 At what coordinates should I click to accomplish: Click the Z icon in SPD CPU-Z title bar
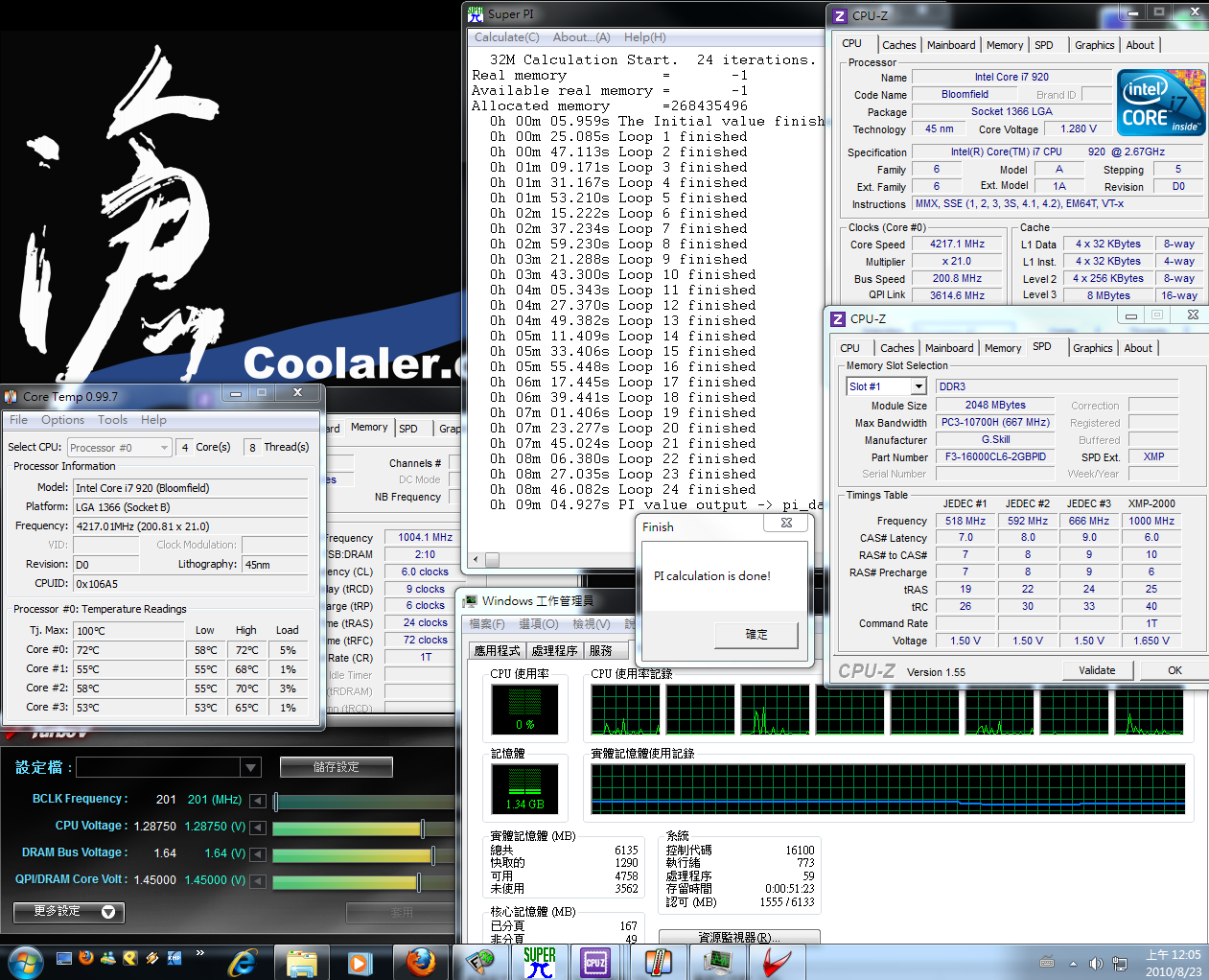tap(838, 319)
